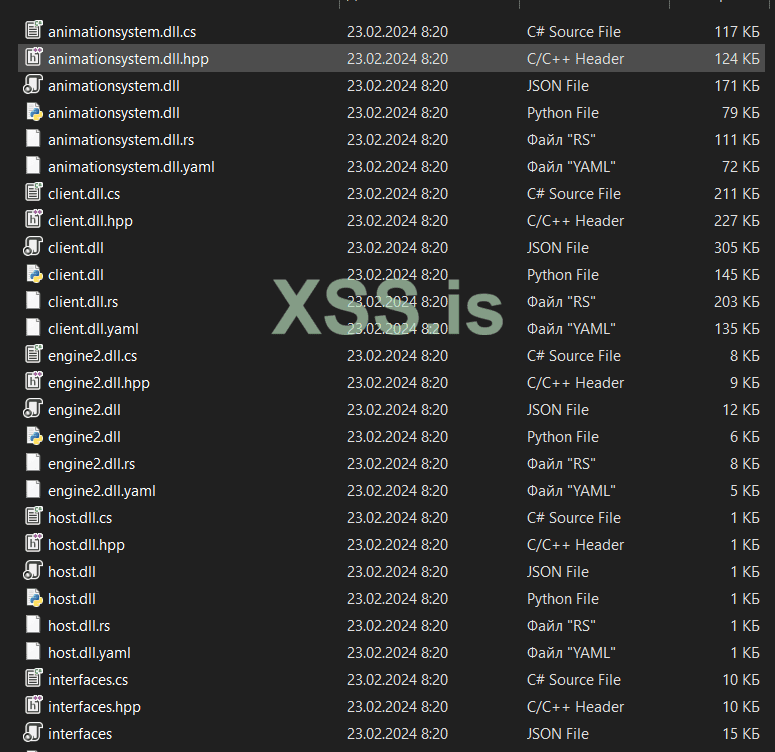Select the file name engine2.dll.cs
775x752 pixels.
[92, 356]
